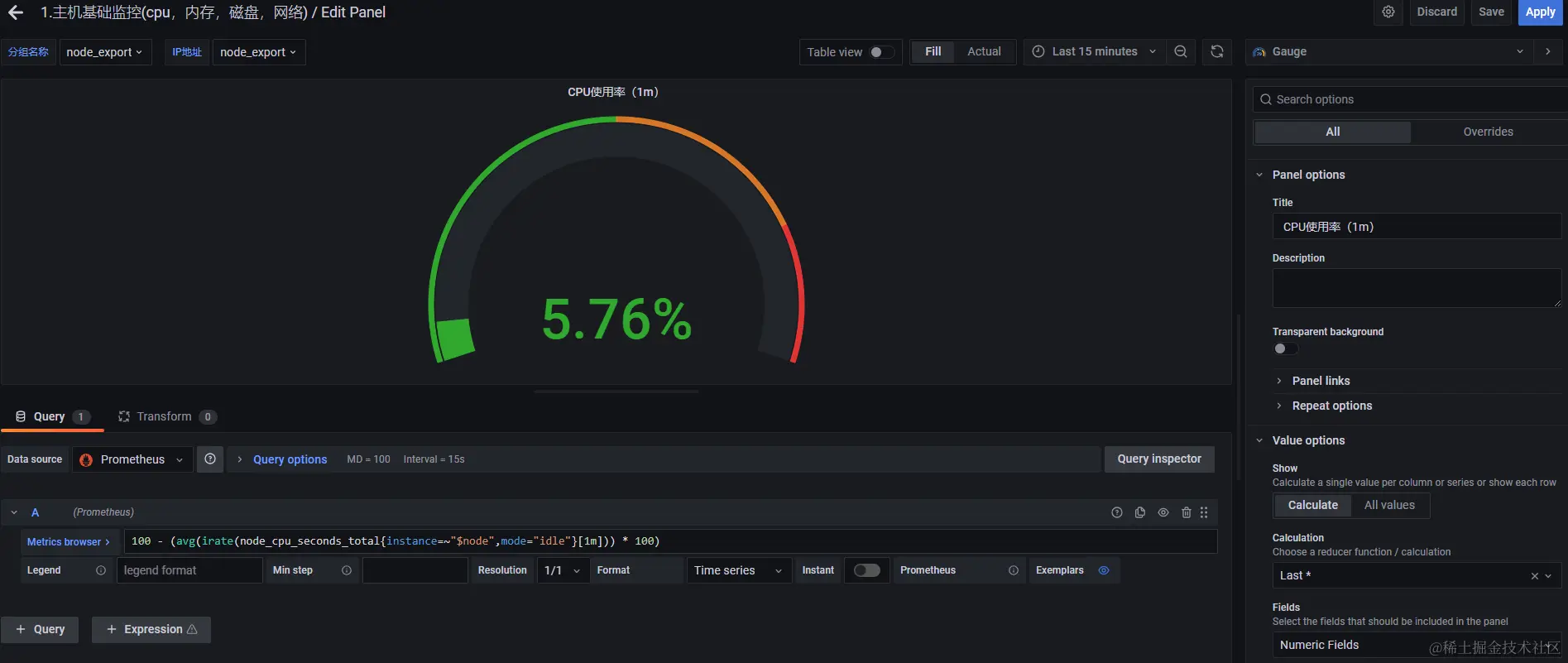Open Gauge visualization type dropdown
1568x663 pixels.
click(x=1388, y=51)
